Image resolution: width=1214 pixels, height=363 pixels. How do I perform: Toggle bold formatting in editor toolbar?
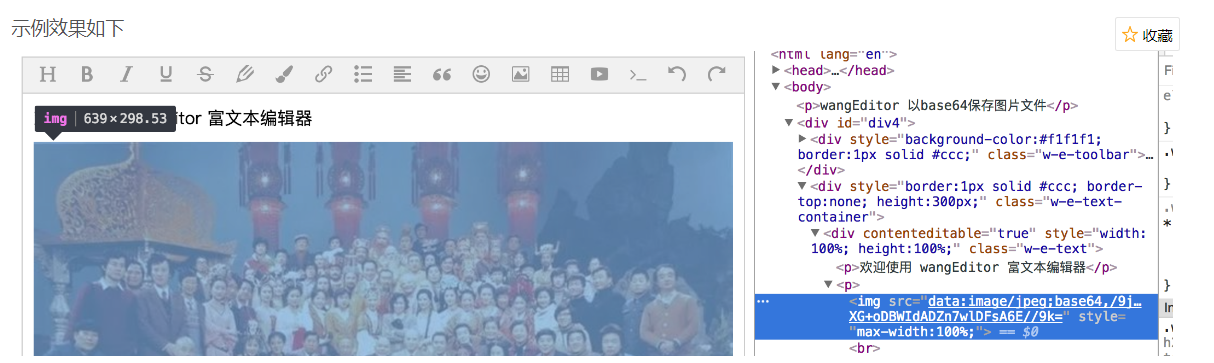[x=87, y=74]
